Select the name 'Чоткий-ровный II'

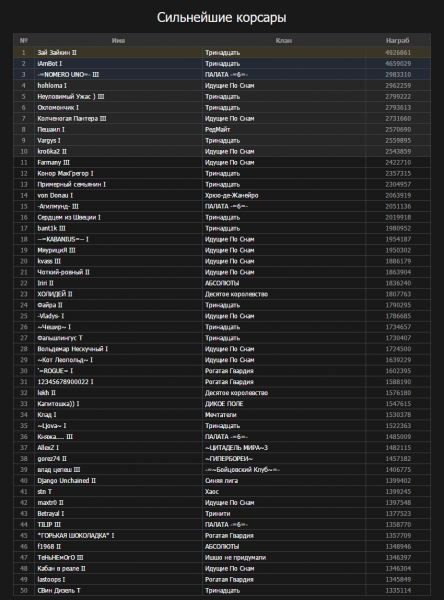point(63,272)
